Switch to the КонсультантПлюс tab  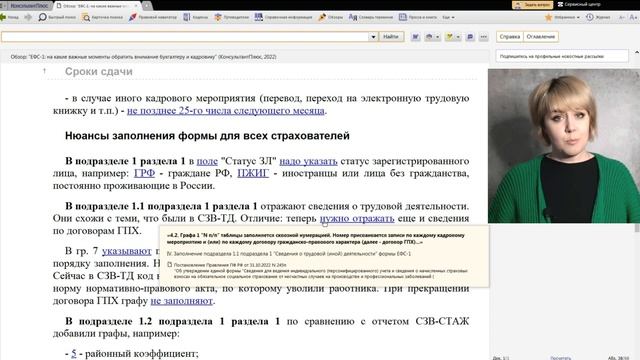pos(28,6)
